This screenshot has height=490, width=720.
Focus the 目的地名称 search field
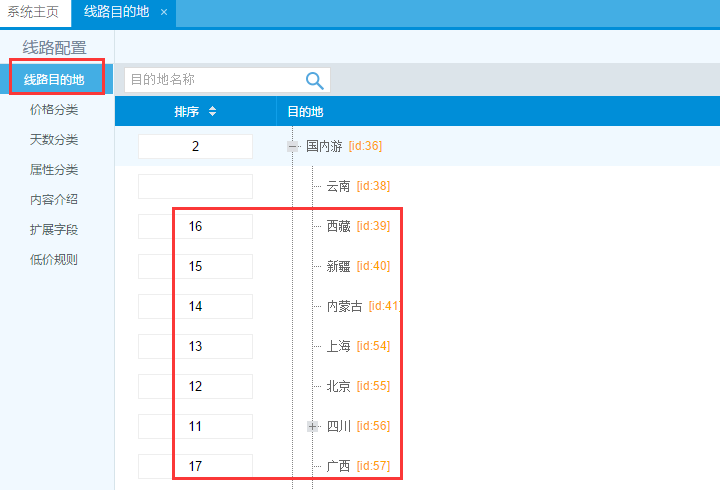(212, 80)
